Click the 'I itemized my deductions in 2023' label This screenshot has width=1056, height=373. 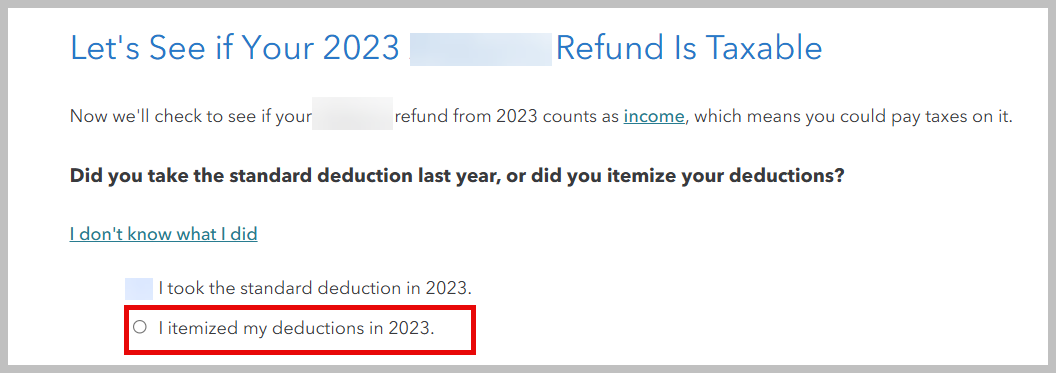pos(297,328)
